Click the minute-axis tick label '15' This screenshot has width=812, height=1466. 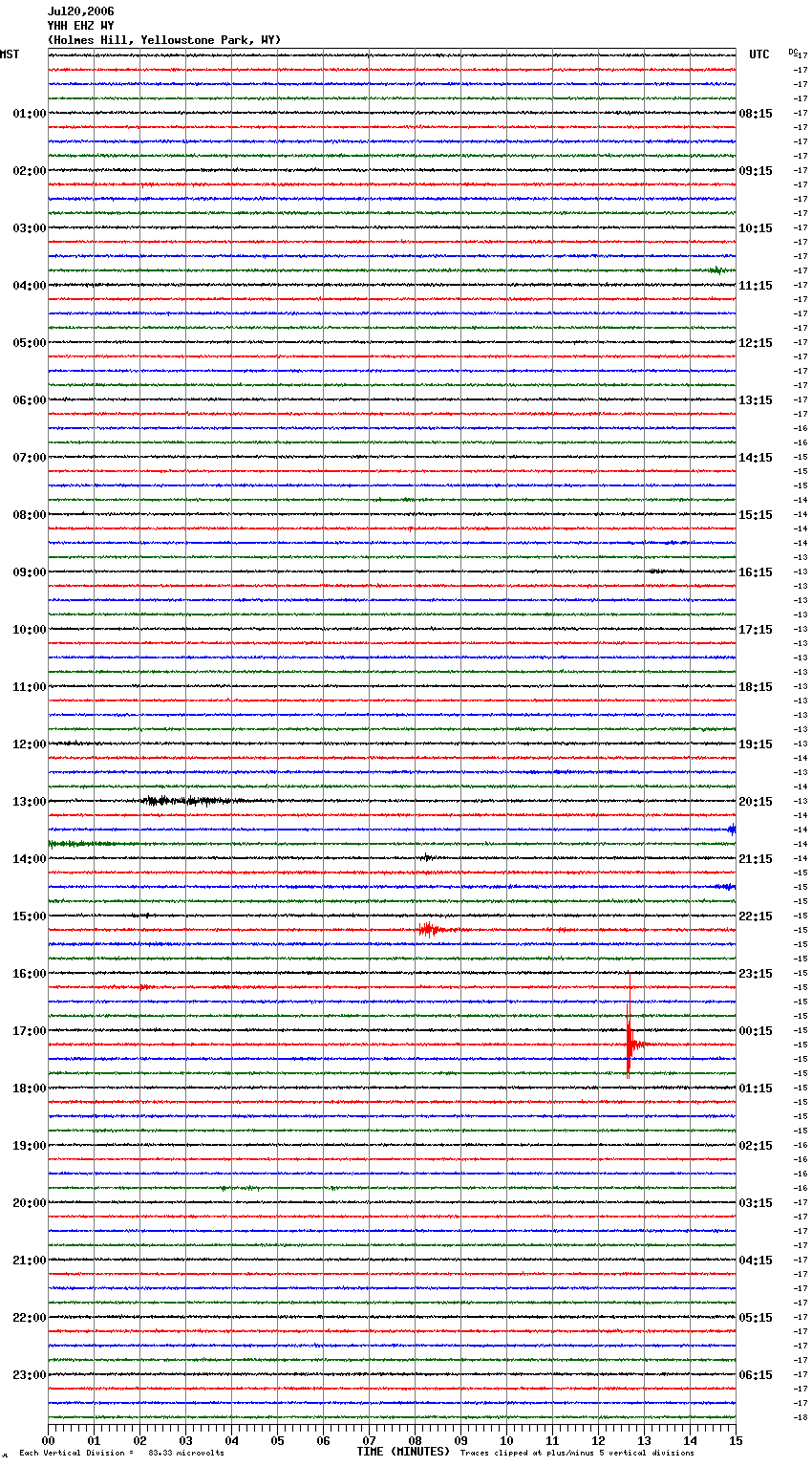click(736, 1440)
